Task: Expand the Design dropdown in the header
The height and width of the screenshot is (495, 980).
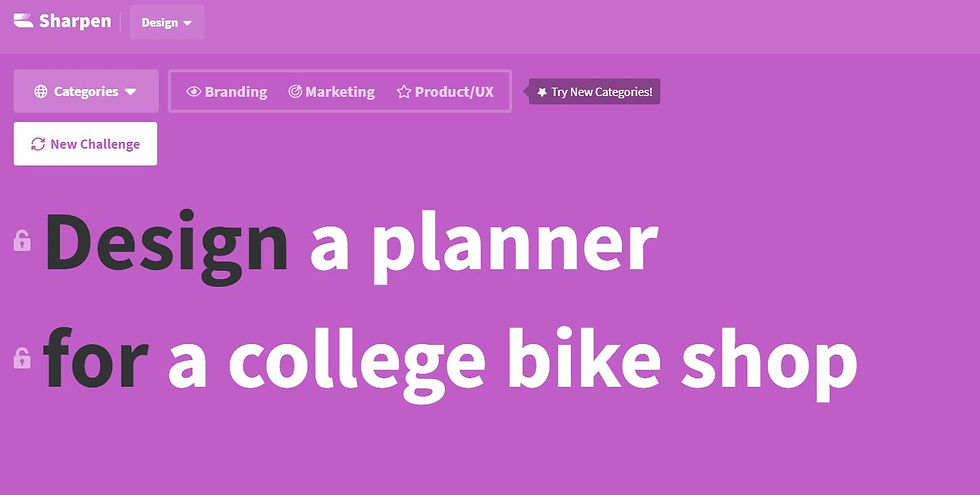Action: coord(166,22)
